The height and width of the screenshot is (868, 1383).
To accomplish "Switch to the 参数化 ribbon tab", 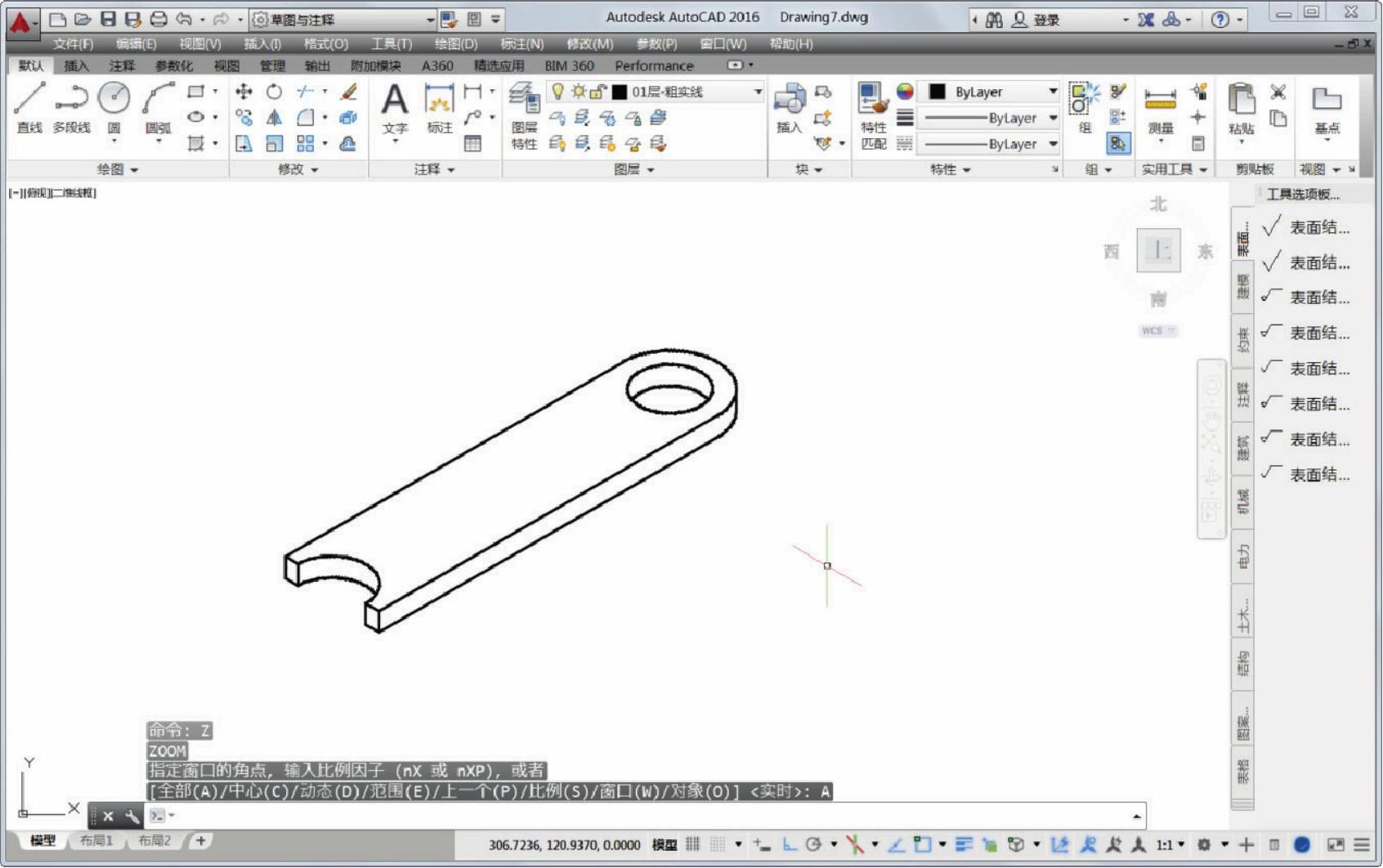I will pyautogui.click(x=174, y=65).
